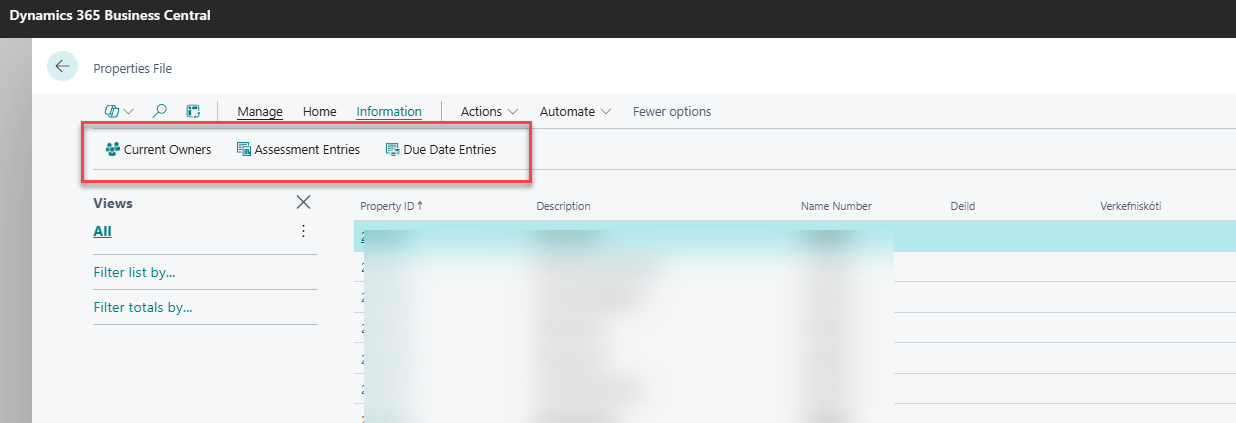Click Fewer options
Image resolution: width=1236 pixels, height=423 pixels.
672,111
